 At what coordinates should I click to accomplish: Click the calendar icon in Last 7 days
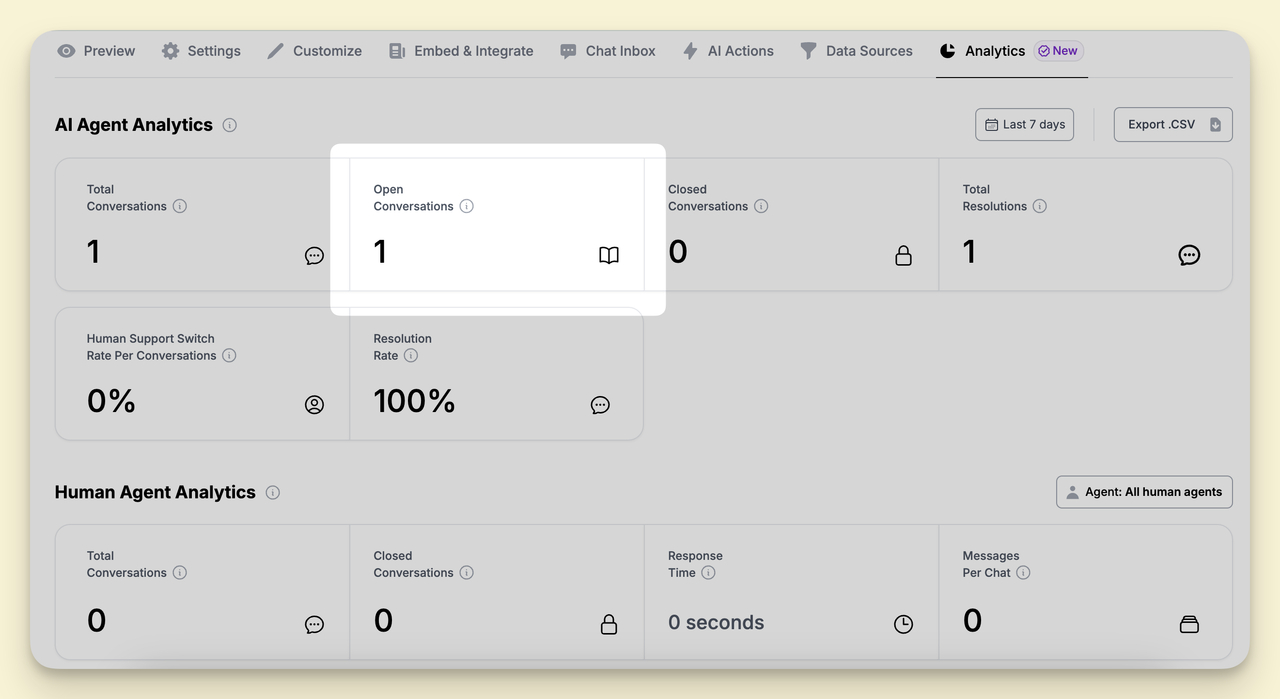(x=991, y=125)
